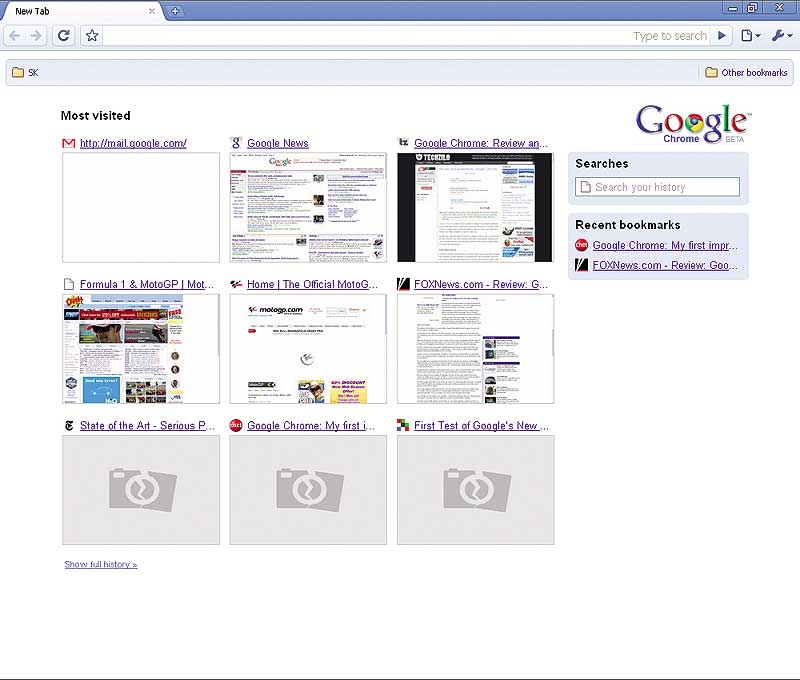Reload the current page
This screenshot has height=680, width=800.
click(63, 36)
